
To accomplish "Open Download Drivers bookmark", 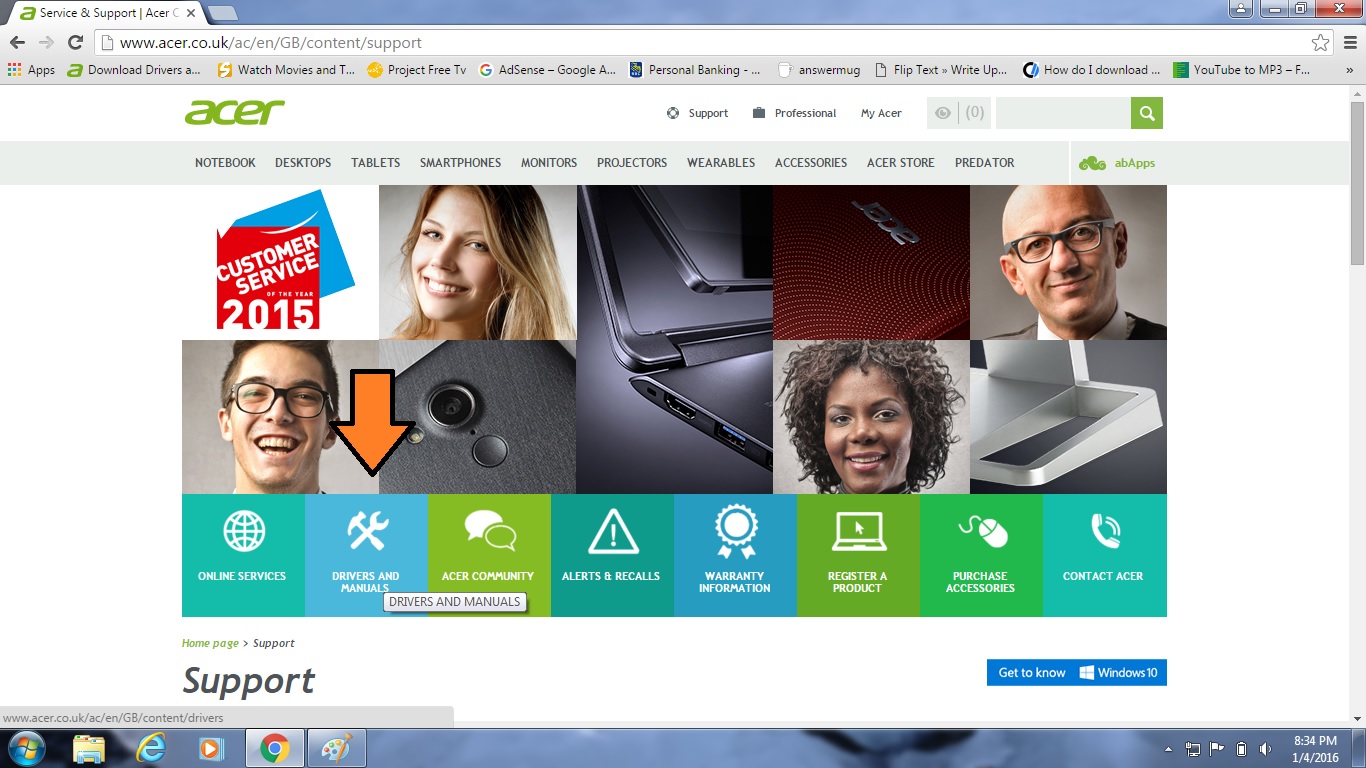I will [134, 70].
